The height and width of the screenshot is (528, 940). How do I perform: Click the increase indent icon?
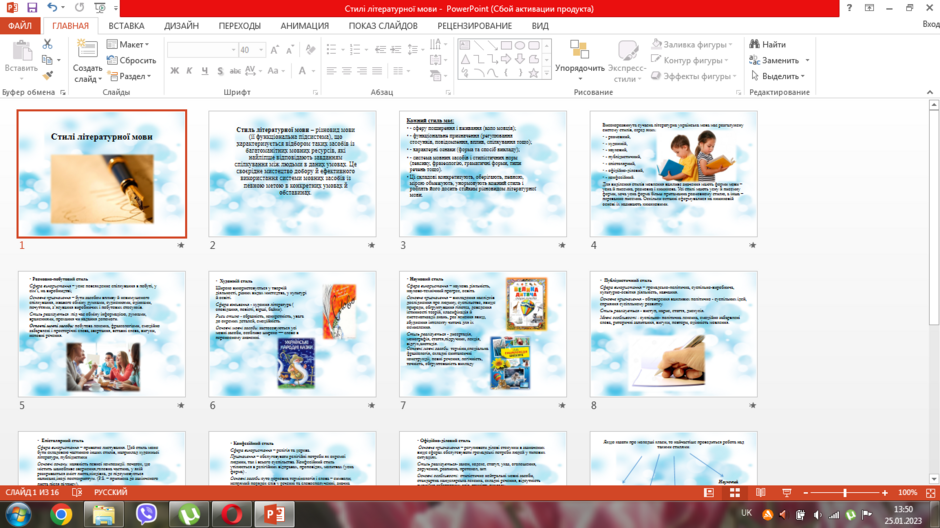396,50
